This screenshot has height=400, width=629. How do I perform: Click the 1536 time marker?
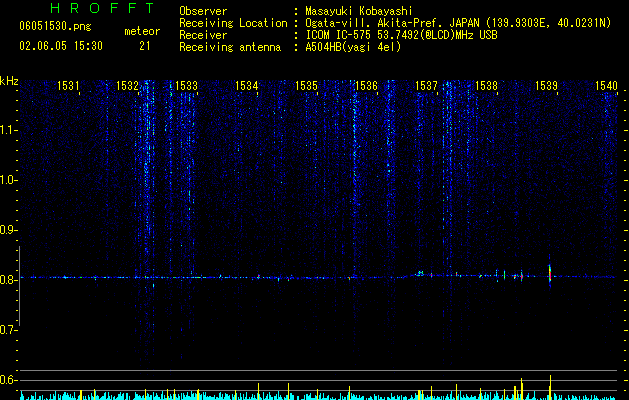click(366, 85)
